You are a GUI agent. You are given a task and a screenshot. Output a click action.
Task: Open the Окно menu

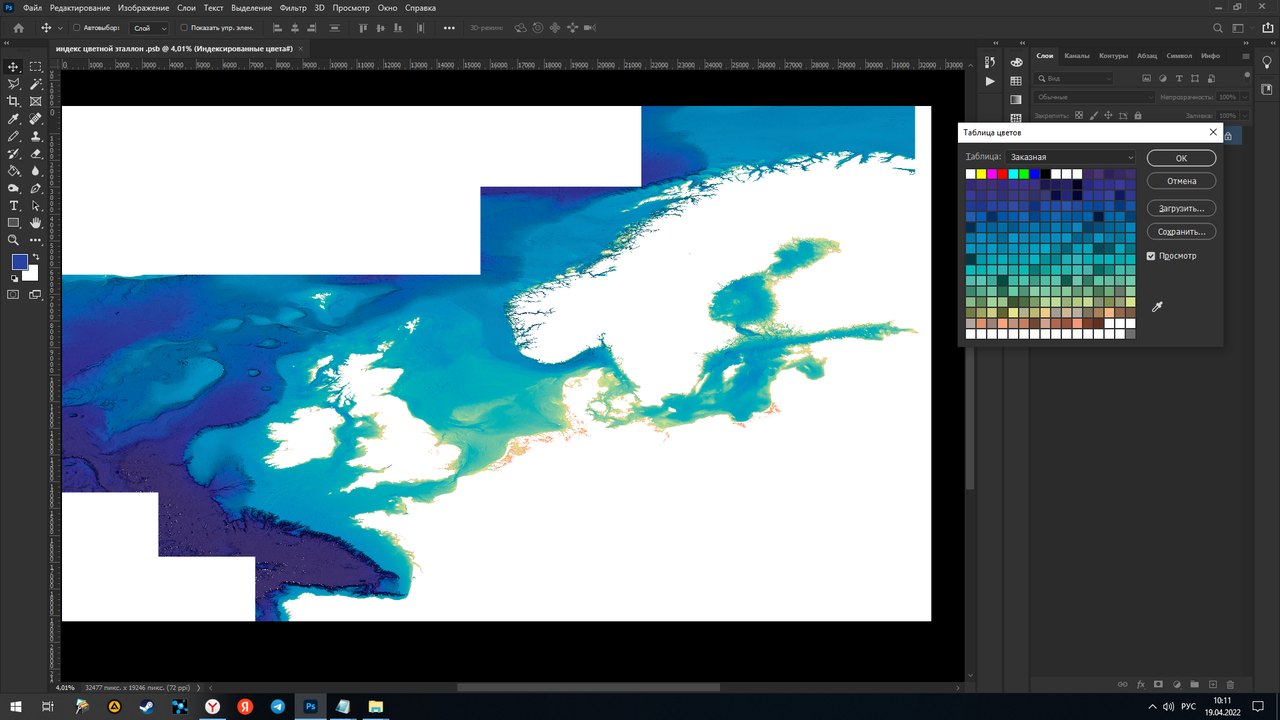coord(387,7)
